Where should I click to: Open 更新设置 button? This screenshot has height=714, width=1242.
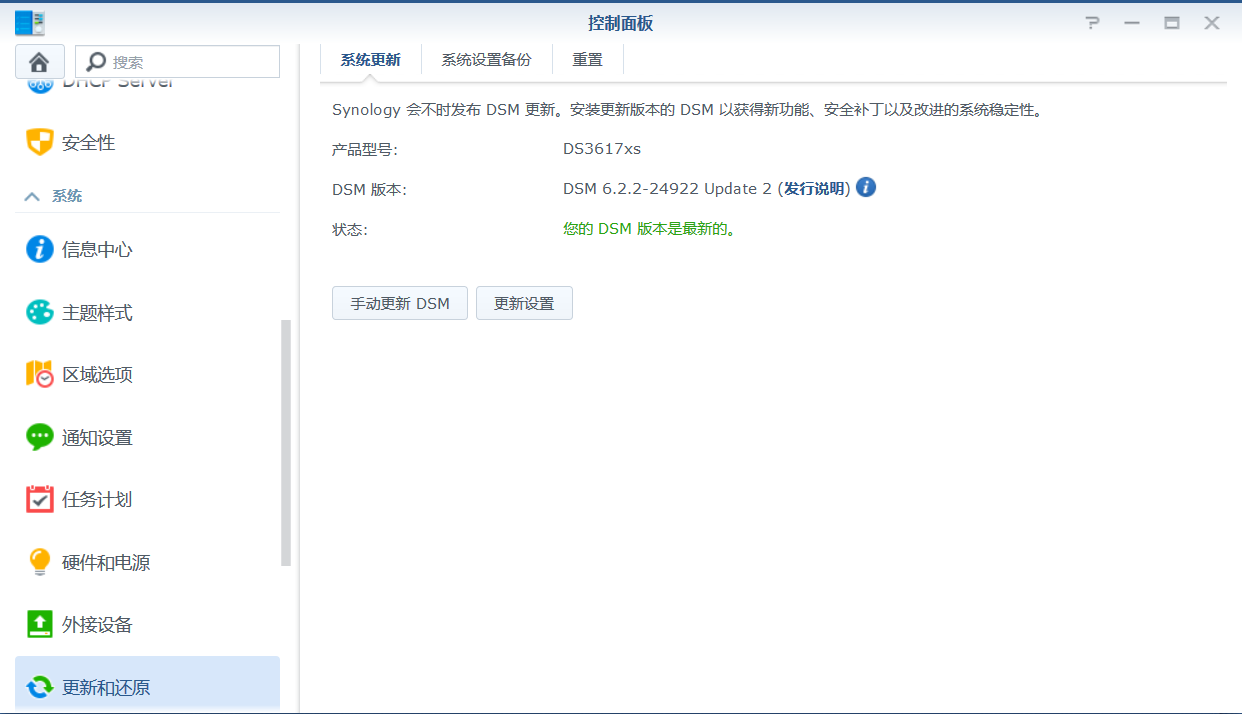[524, 304]
